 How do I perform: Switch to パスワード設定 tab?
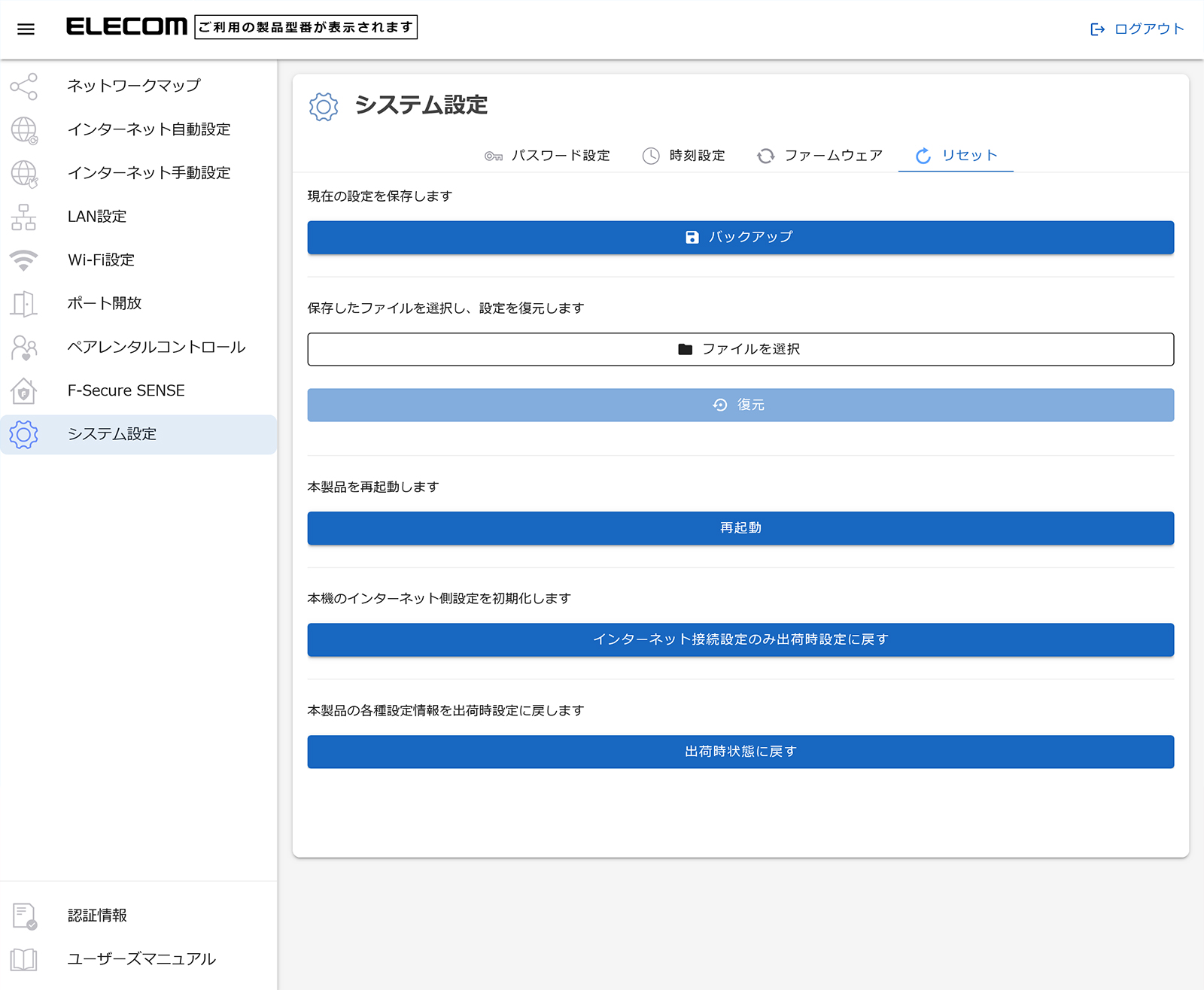point(547,156)
